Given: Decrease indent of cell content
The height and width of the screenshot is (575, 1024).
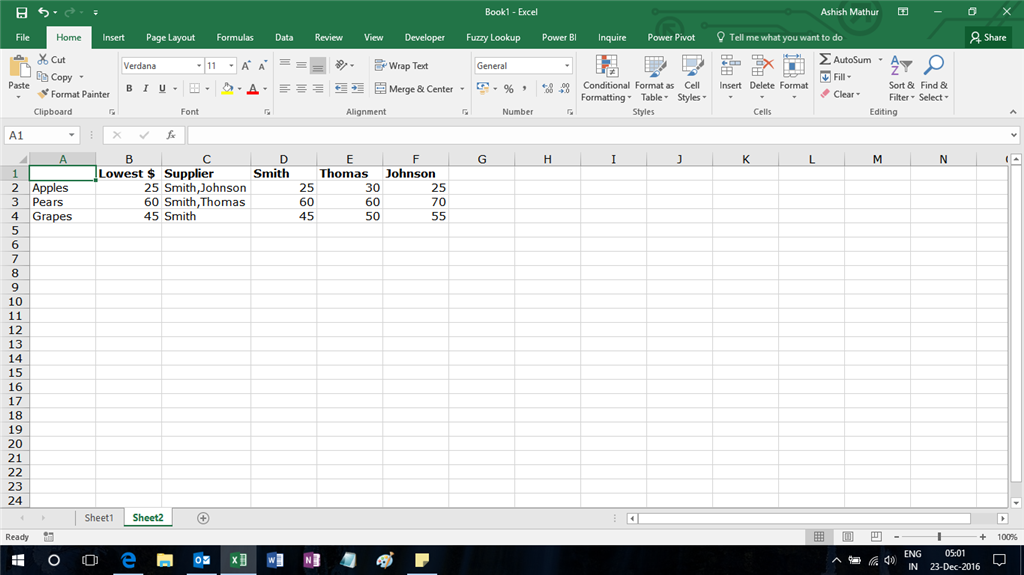Looking at the screenshot, I should 341,88.
